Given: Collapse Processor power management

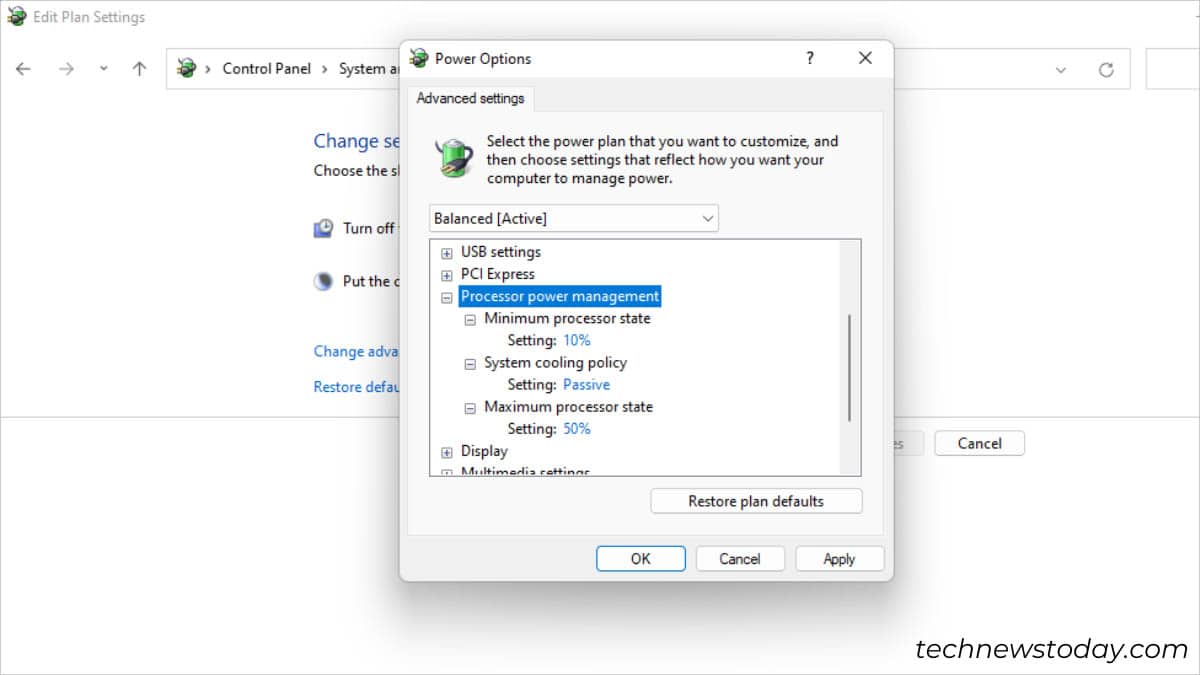Looking at the screenshot, I should point(446,296).
